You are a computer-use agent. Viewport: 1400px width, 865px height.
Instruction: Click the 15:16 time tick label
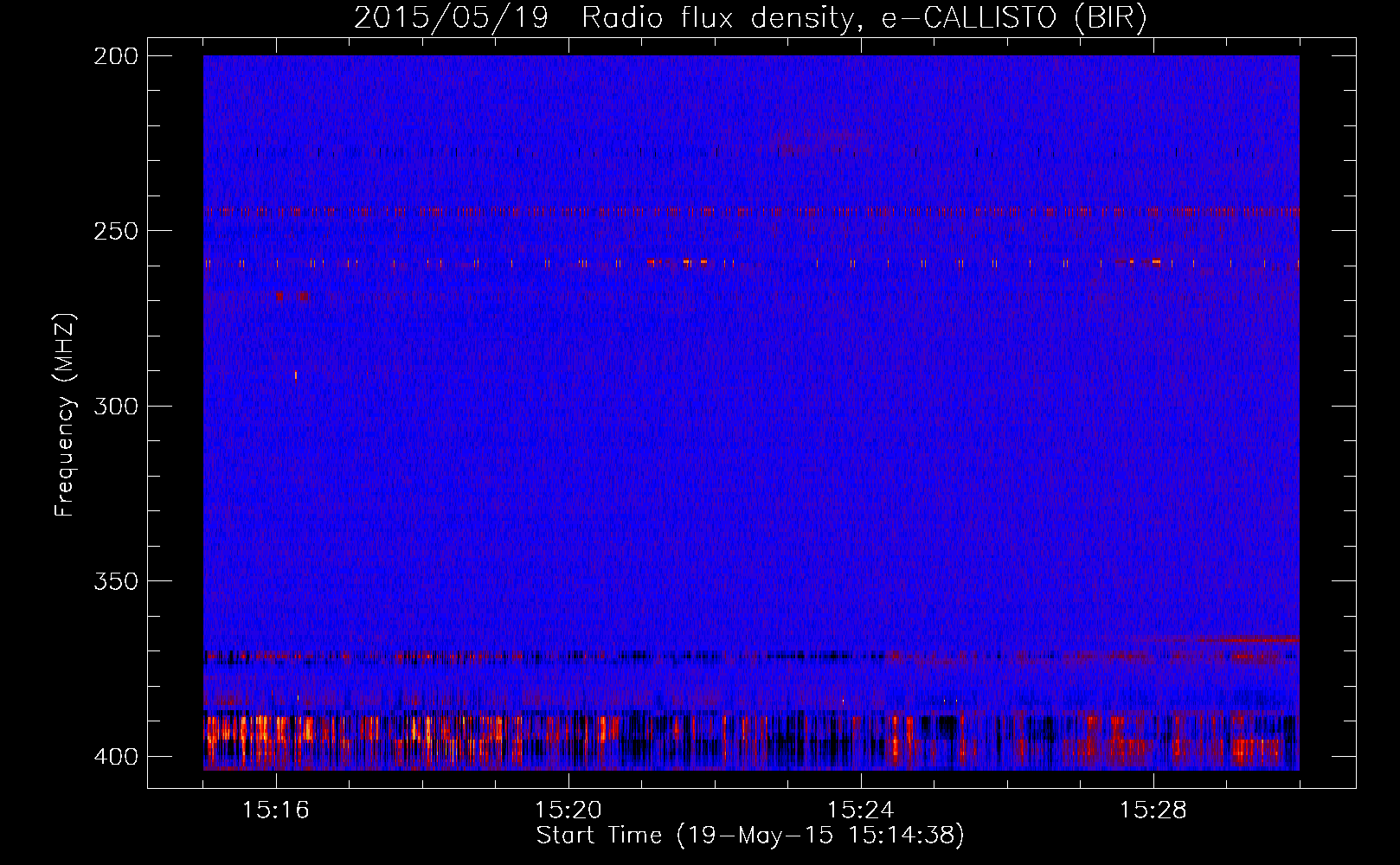tap(276, 811)
